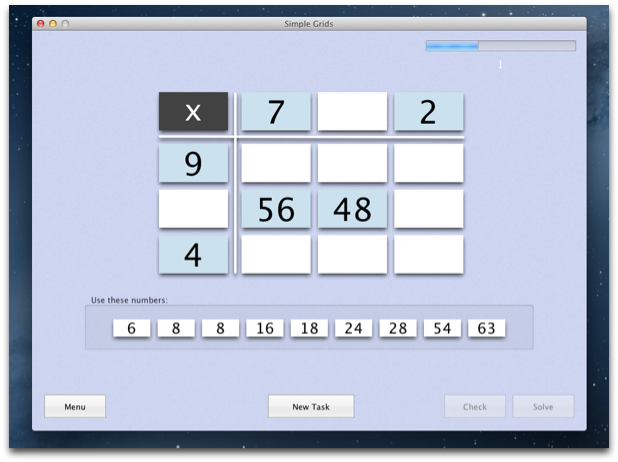618x462 pixels.
Task: Click the column header showing 2
Action: point(429,111)
